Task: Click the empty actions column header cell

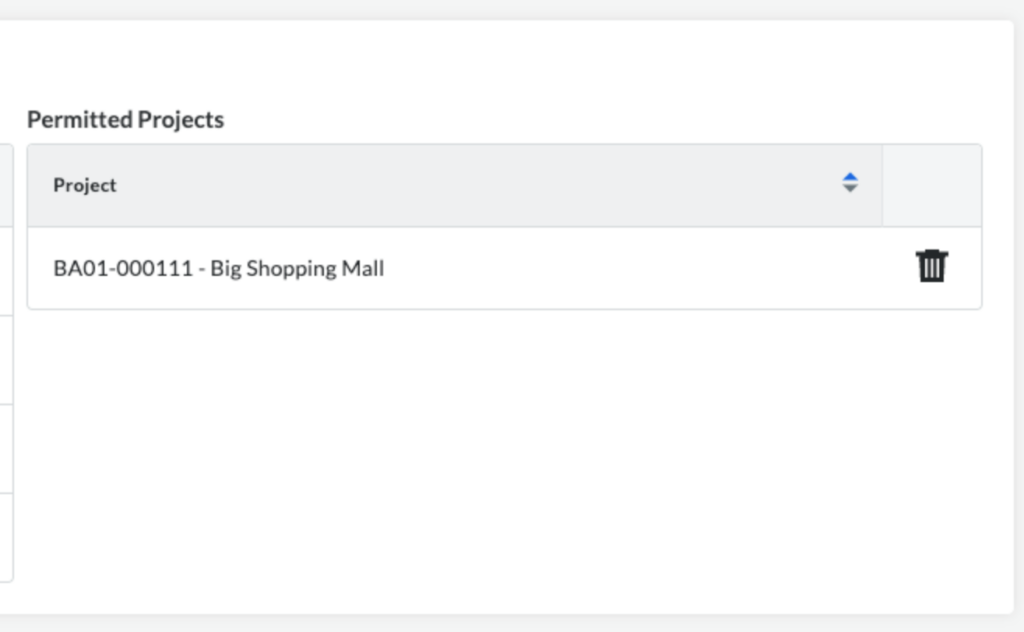Action: coord(932,185)
